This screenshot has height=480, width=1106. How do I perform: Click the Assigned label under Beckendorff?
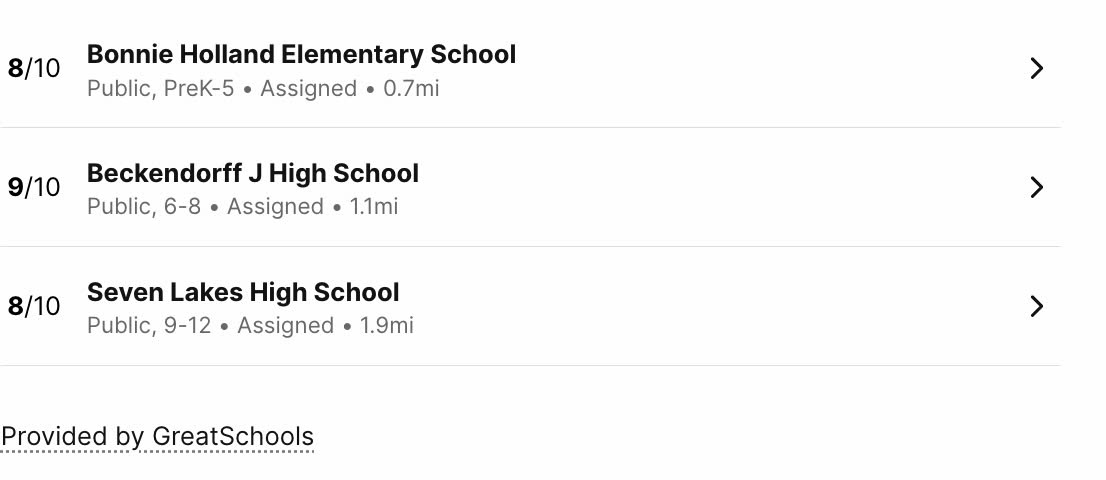(275, 207)
